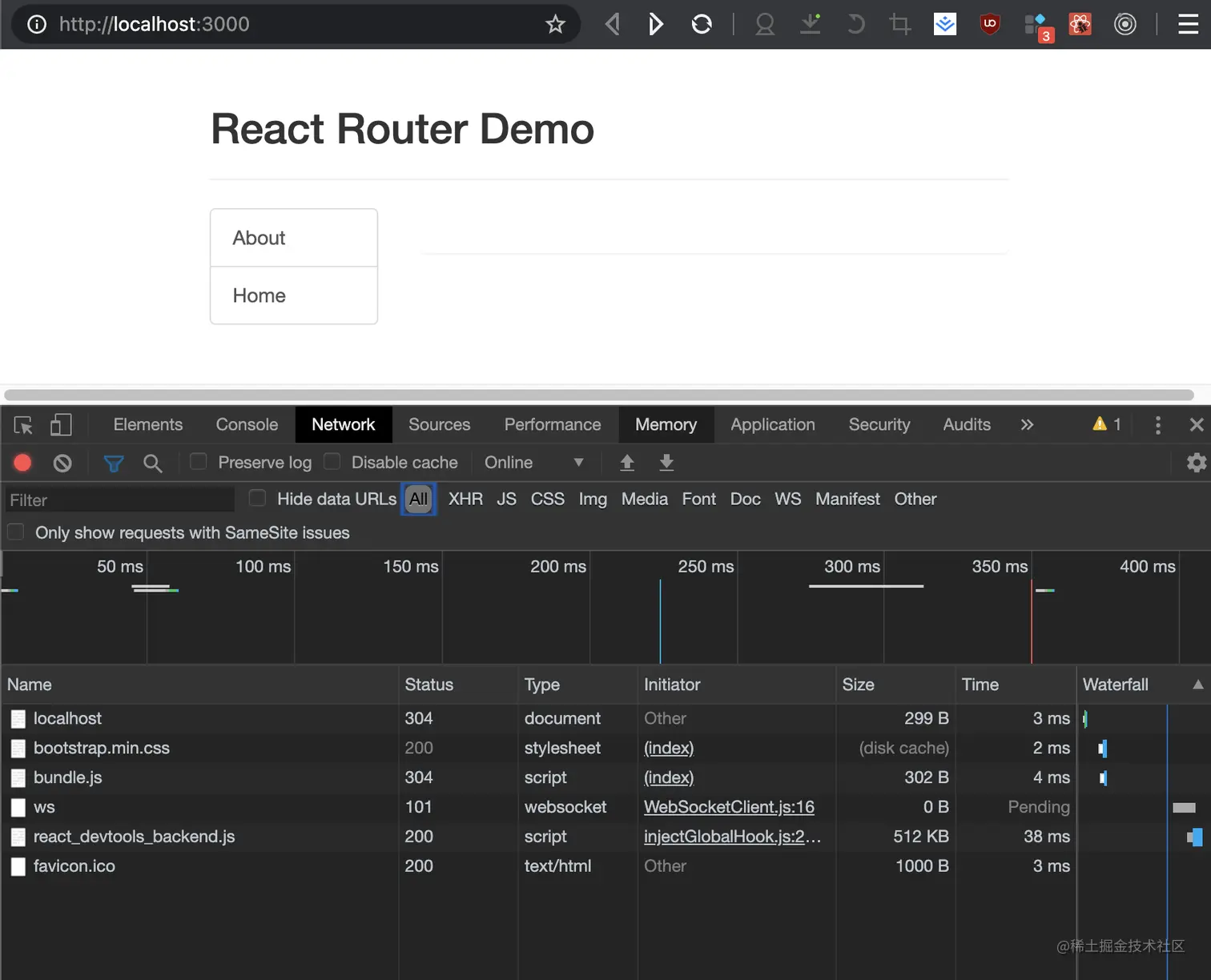Open (index) initiator for bootstrap.min.css

669,748
